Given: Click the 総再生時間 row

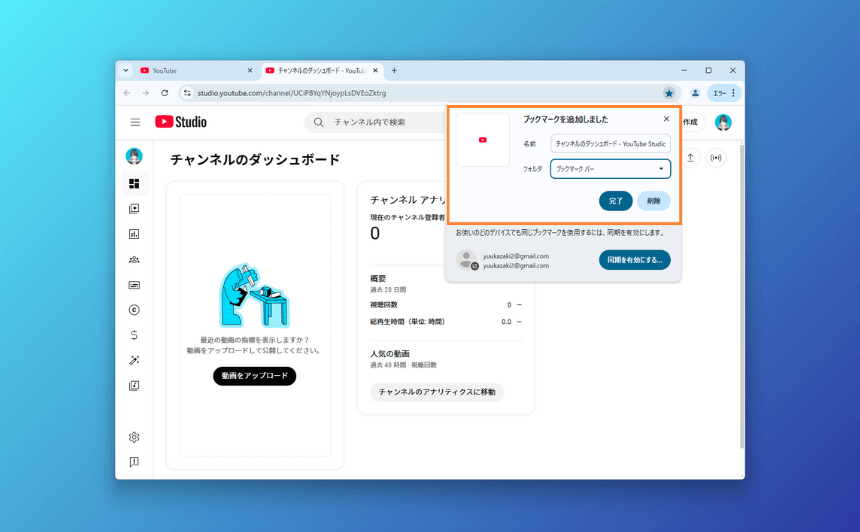Looking at the screenshot, I should click(x=446, y=322).
